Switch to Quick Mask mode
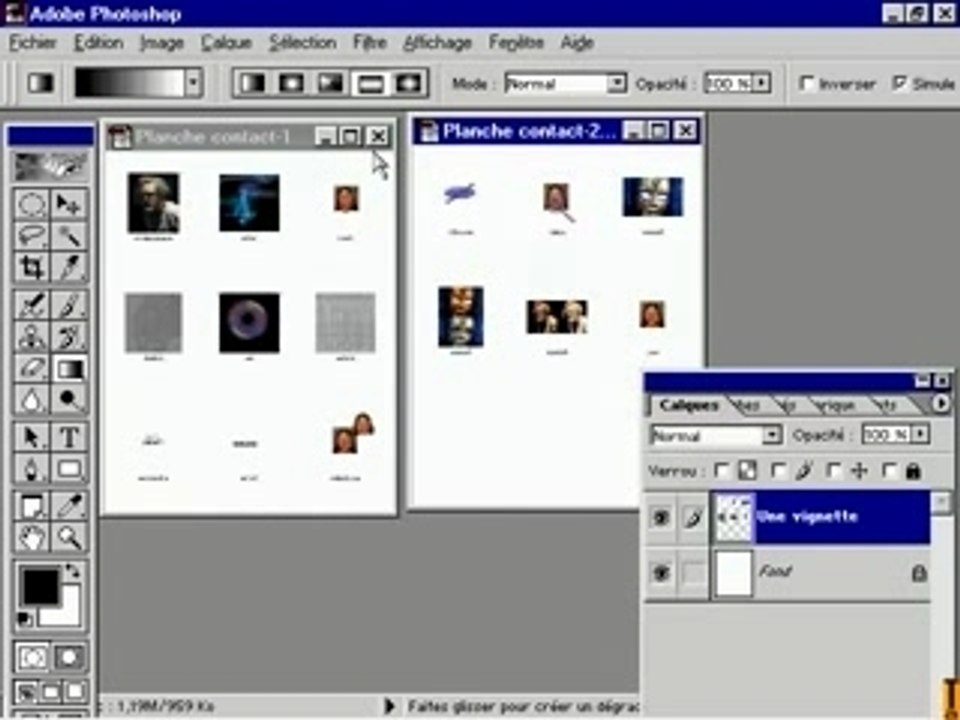Screen dimensions: 960x720 tap(69, 657)
